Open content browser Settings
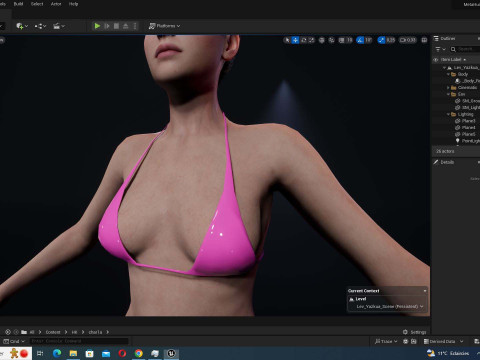Viewport: 480px width, 360px height. pos(414,332)
